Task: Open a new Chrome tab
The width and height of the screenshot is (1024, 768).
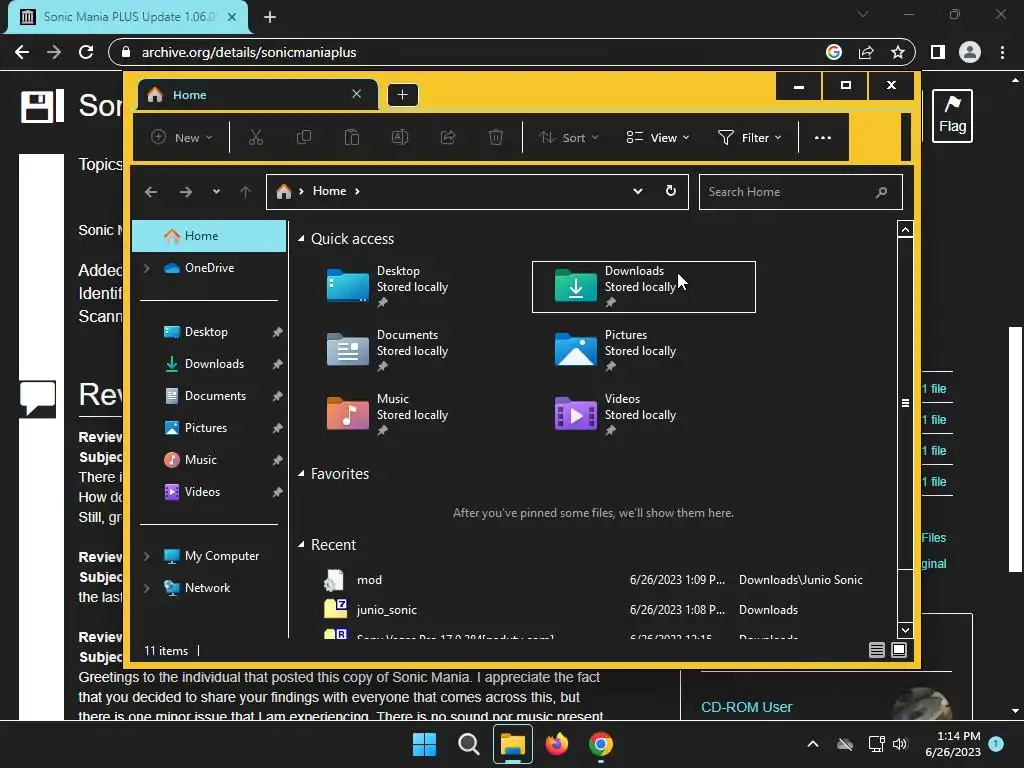Action: point(270,17)
